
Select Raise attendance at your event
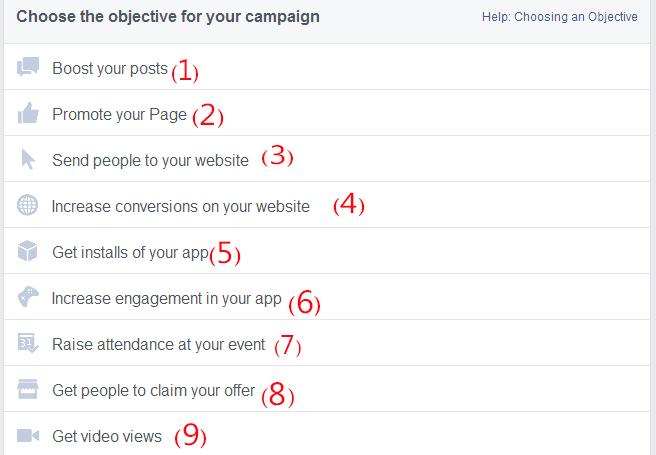pos(327,343)
